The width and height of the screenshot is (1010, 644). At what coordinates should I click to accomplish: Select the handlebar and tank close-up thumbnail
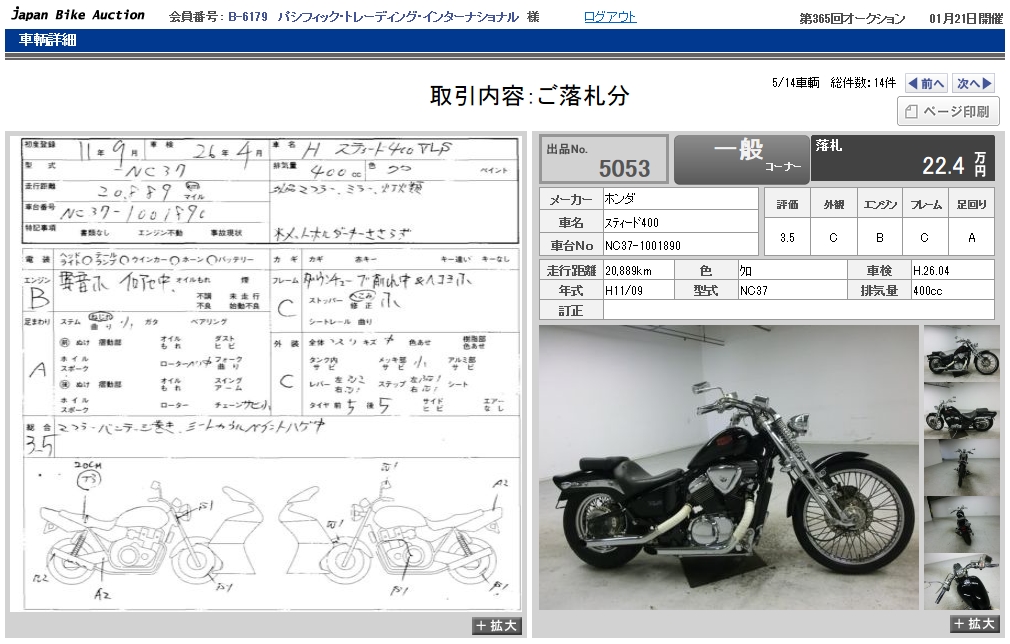coord(961,581)
